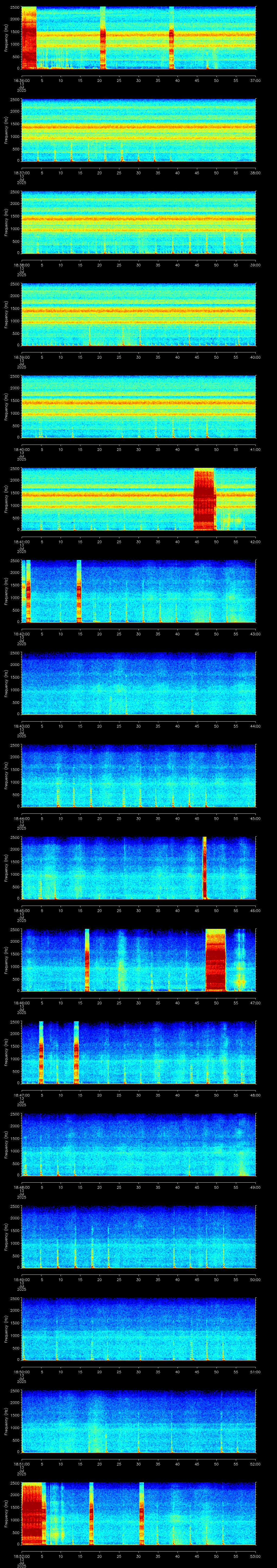Click the "18:37:00" time label
Viewport: 277px width, 1568px height.
[x=21, y=173]
